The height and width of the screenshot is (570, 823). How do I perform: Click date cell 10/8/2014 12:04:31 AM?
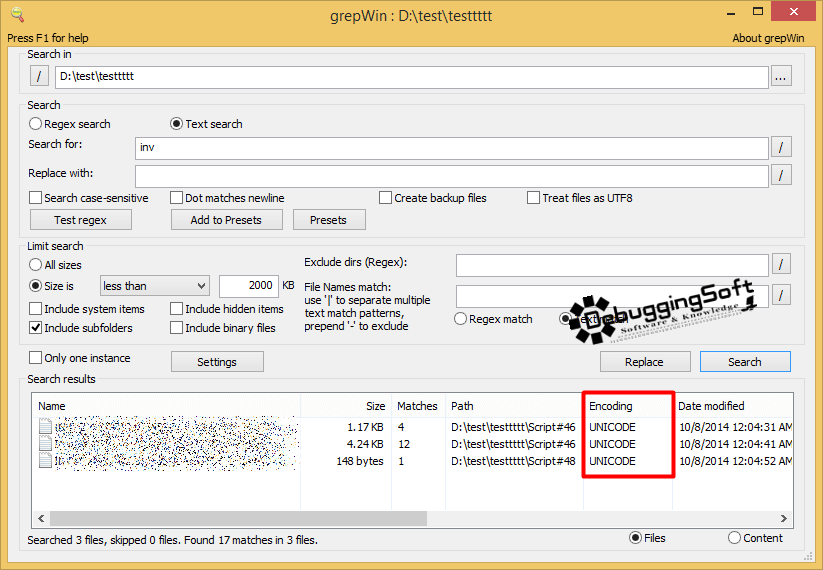[x=735, y=427]
